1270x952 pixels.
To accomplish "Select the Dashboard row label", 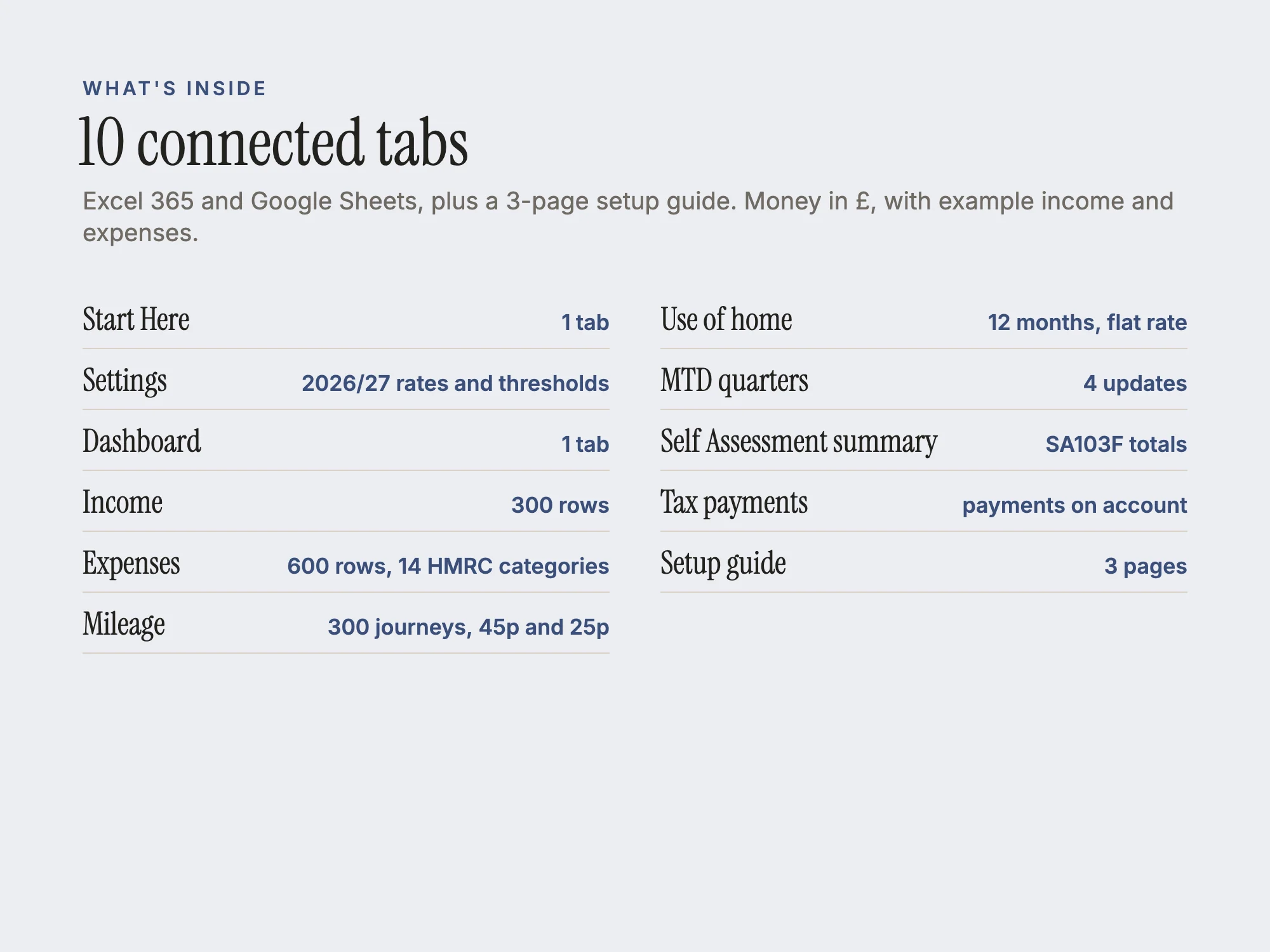I will tap(142, 441).
